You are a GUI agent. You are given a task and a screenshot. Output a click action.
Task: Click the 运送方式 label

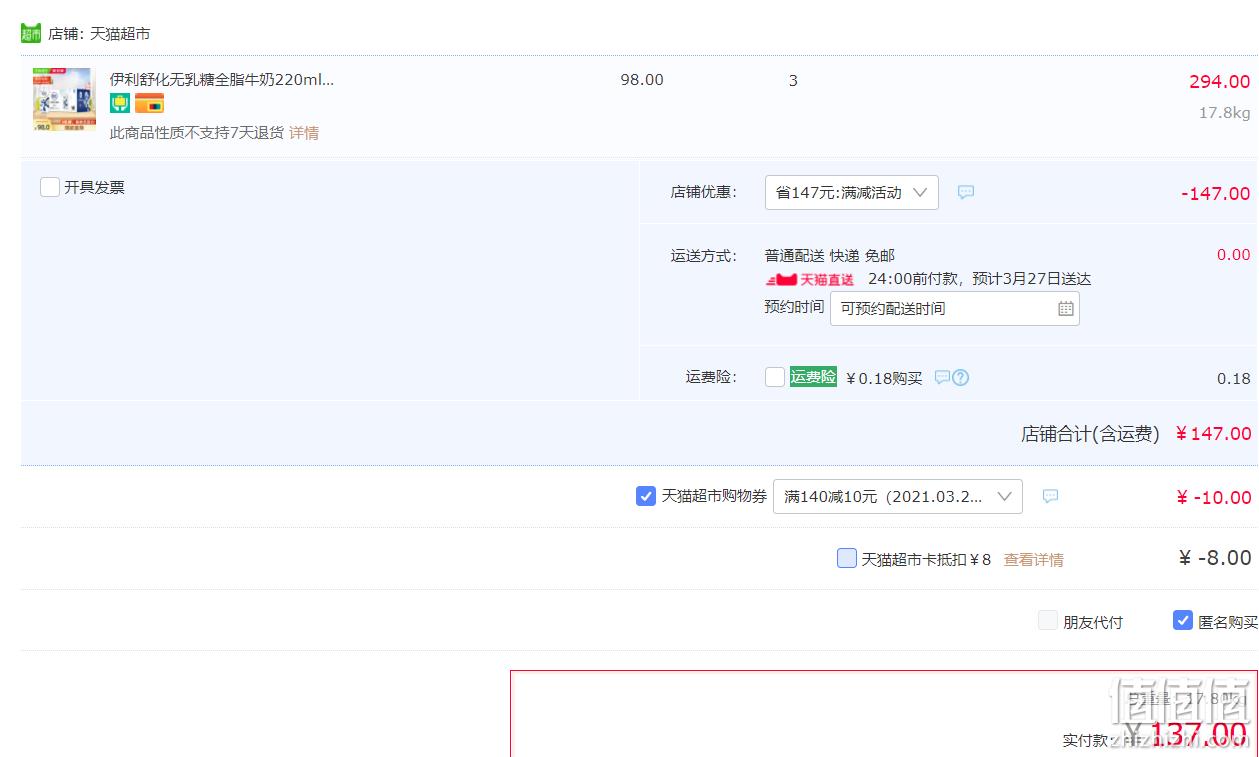(x=704, y=256)
